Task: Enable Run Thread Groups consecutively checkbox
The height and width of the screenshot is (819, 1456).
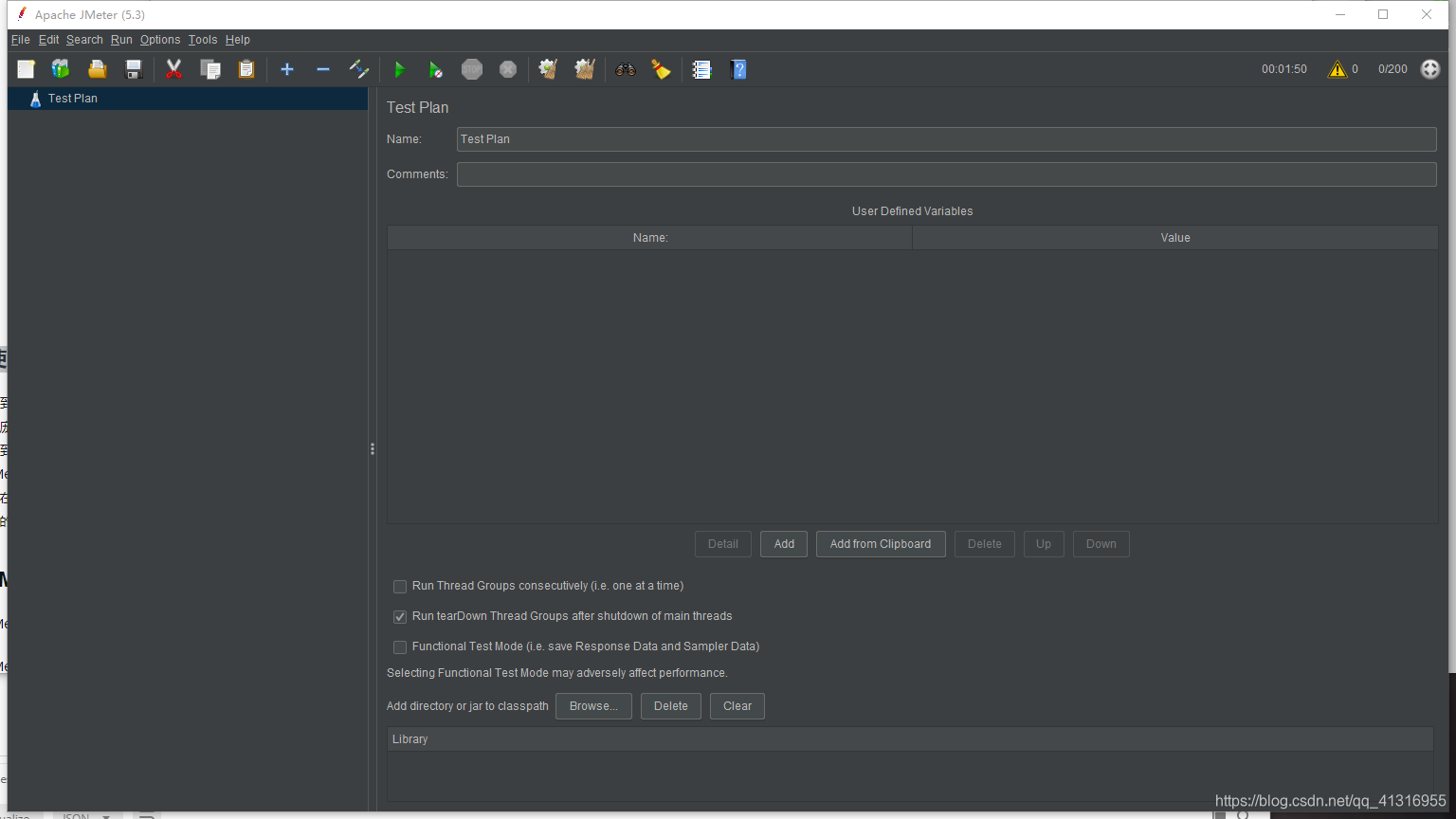Action: pyautogui.click(x=400, y=587)
